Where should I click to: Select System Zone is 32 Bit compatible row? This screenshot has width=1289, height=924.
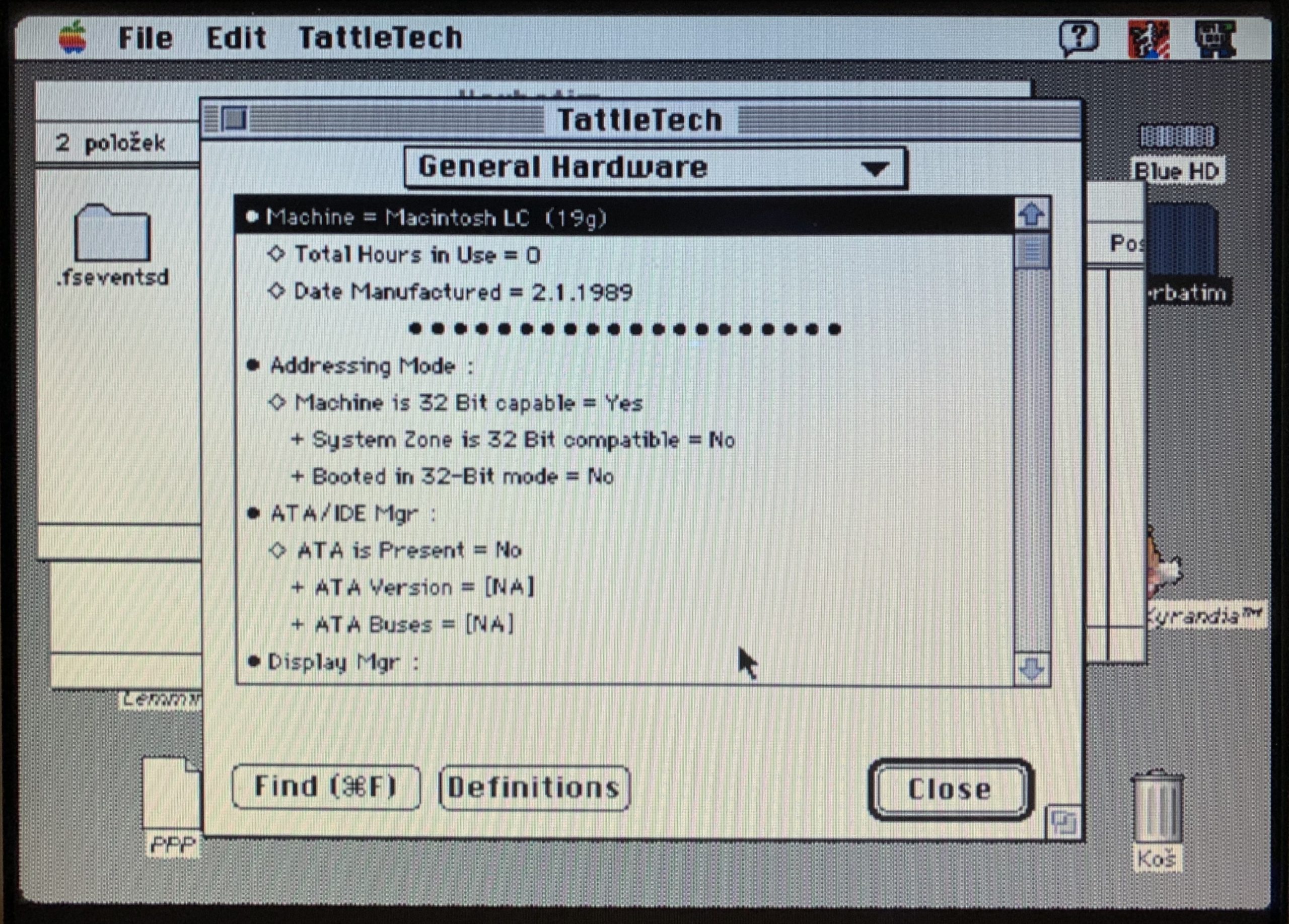tap(624, 440)
